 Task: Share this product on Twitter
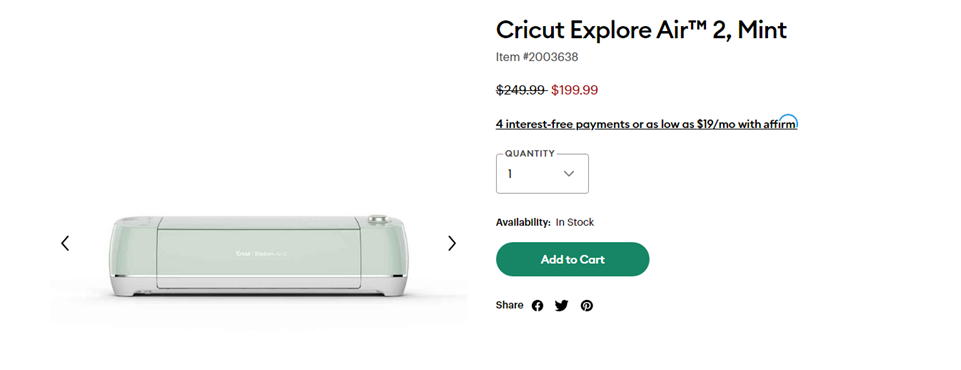[561, 306]
